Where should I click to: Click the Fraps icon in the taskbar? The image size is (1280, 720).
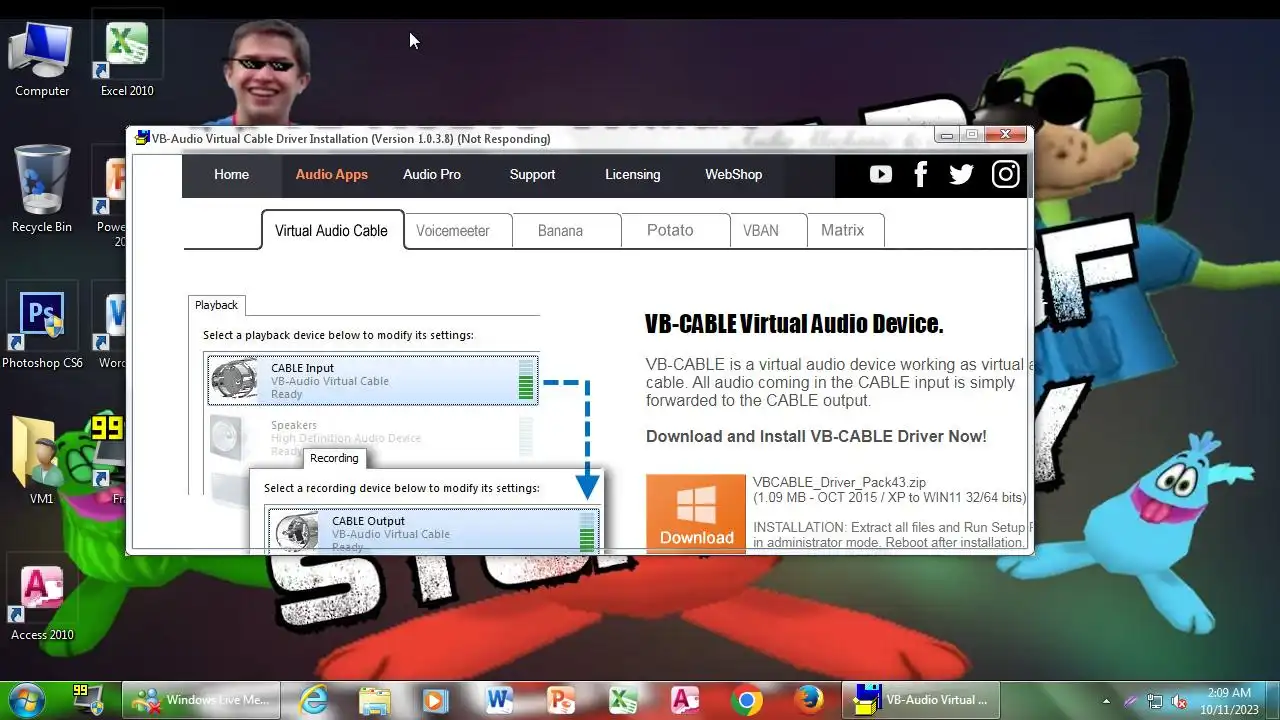point(88,699)
